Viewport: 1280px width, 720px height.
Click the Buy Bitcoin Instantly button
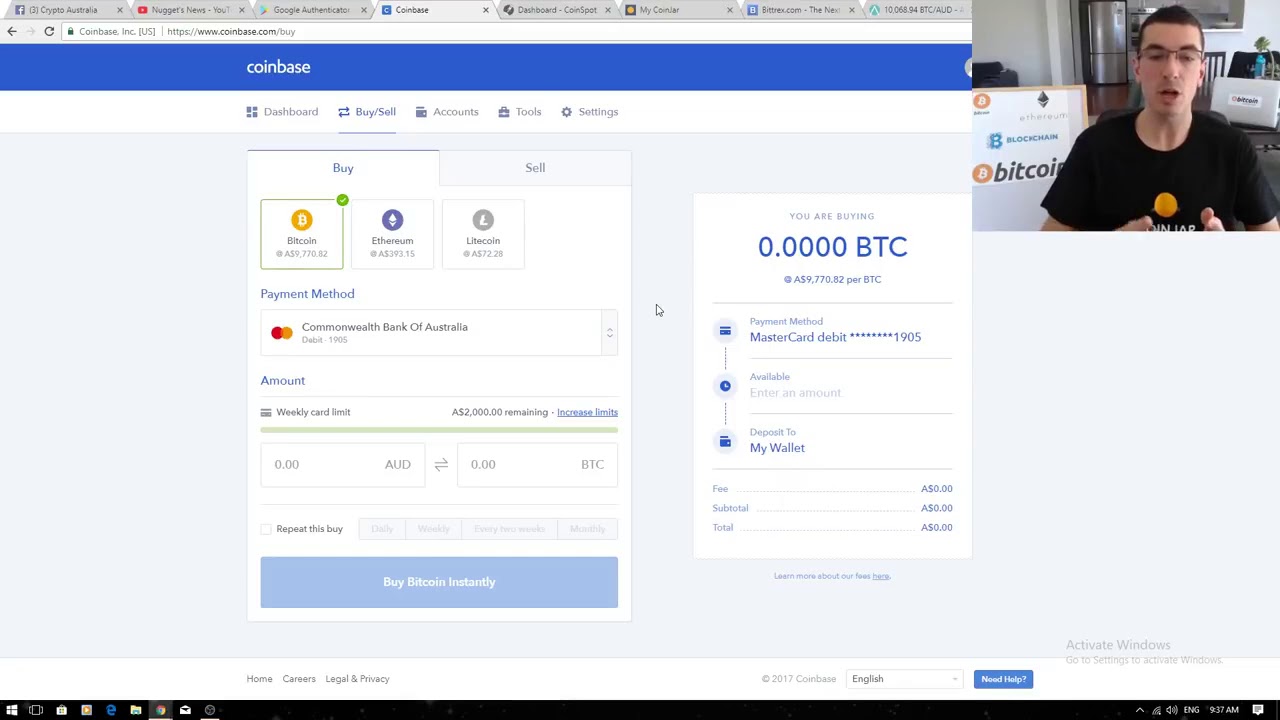pos(439,582)
